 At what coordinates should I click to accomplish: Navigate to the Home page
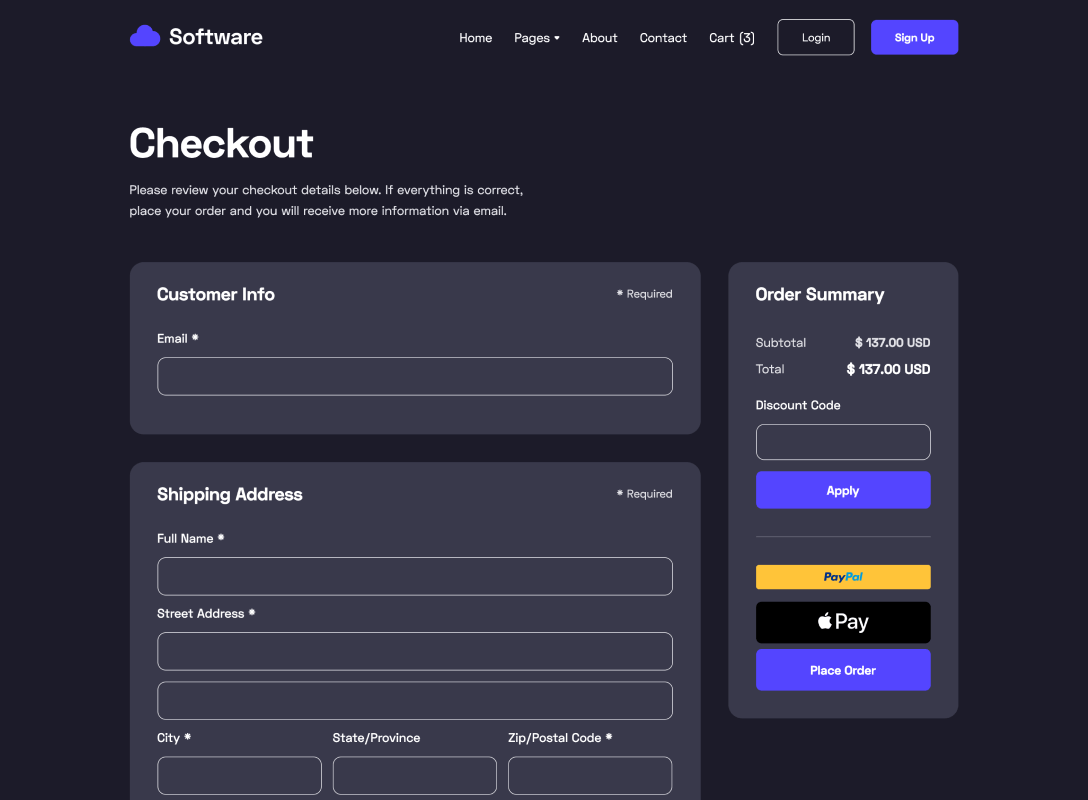[475, 37]
